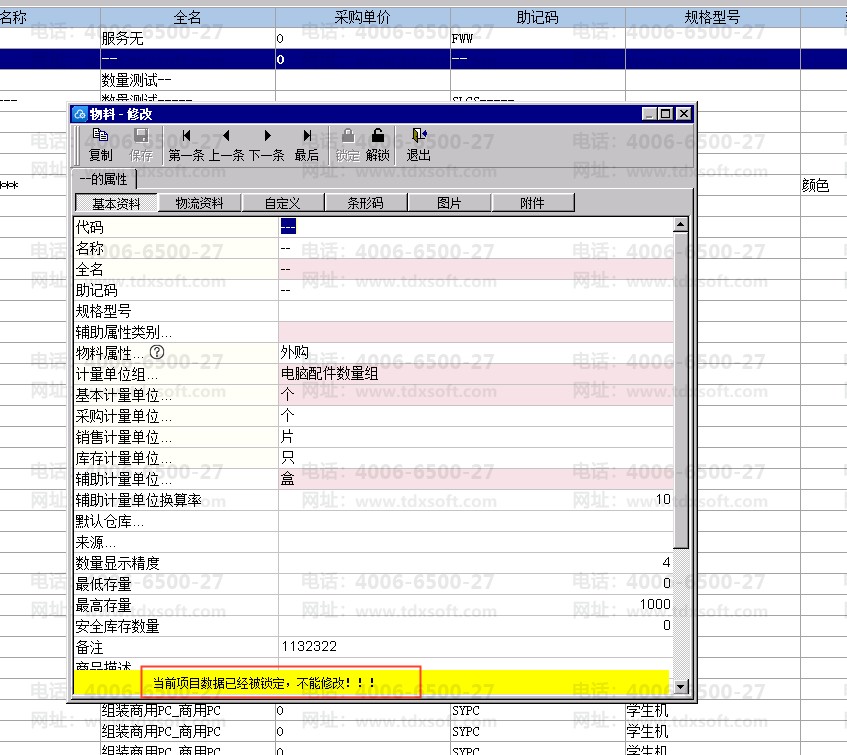Go to the 第一条 first record
847x755 pixels.
186,145
